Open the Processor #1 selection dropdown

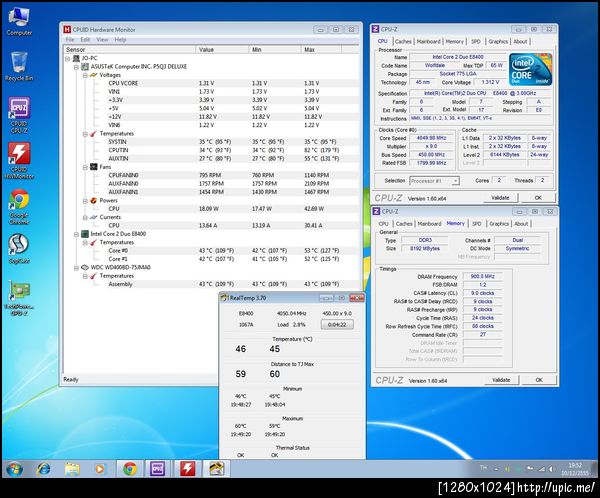coord(434,181)
